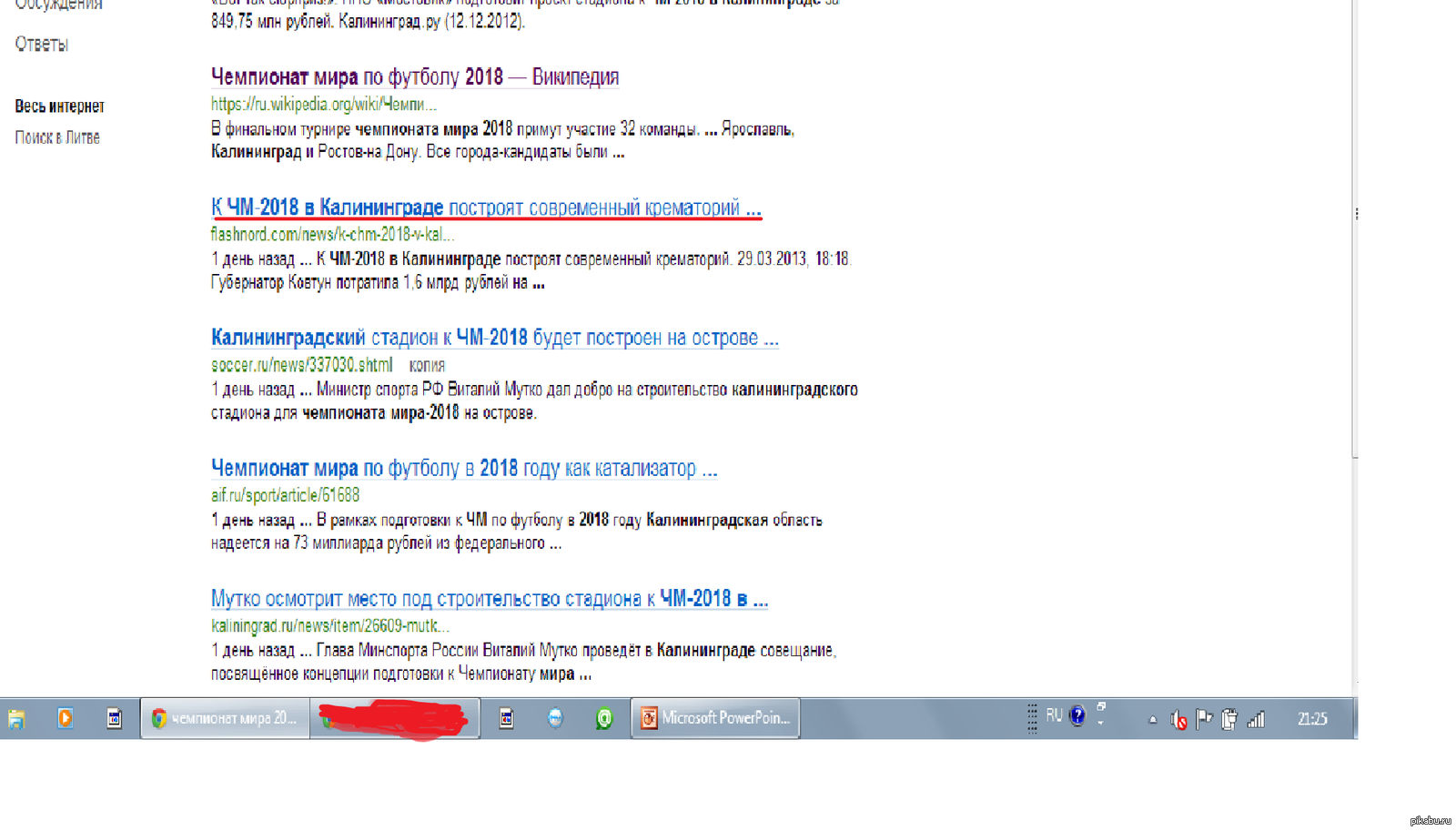Image resolution: width=1456 pixels, height=831 pixels.
Task: Open Action Center flag icon
Action: (1204, 719)
